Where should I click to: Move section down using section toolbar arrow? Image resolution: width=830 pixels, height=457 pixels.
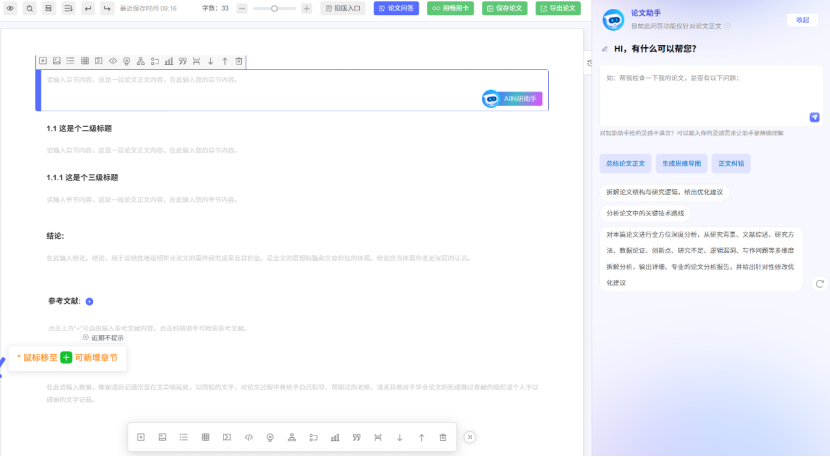click(211, 61)
